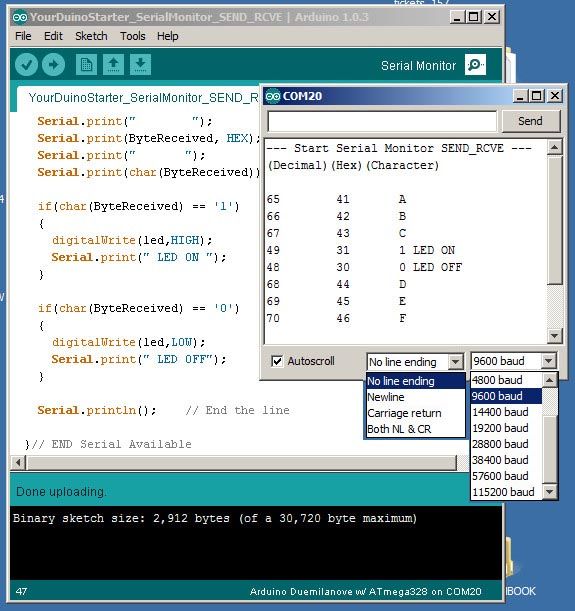Open the Tools menu

132,36
